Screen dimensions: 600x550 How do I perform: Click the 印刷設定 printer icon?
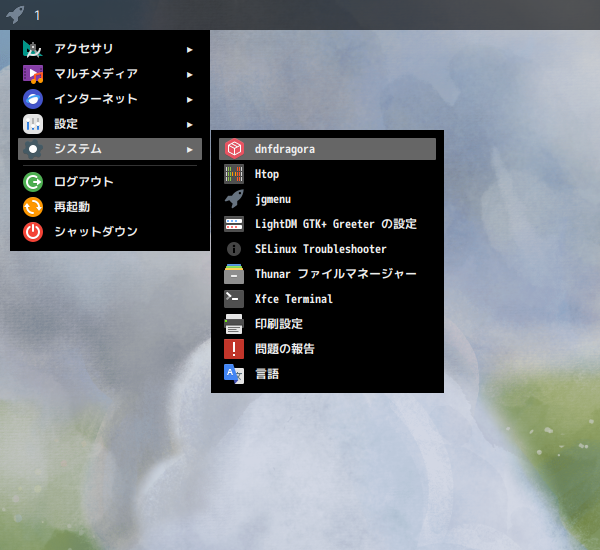(x=234, y=324)
